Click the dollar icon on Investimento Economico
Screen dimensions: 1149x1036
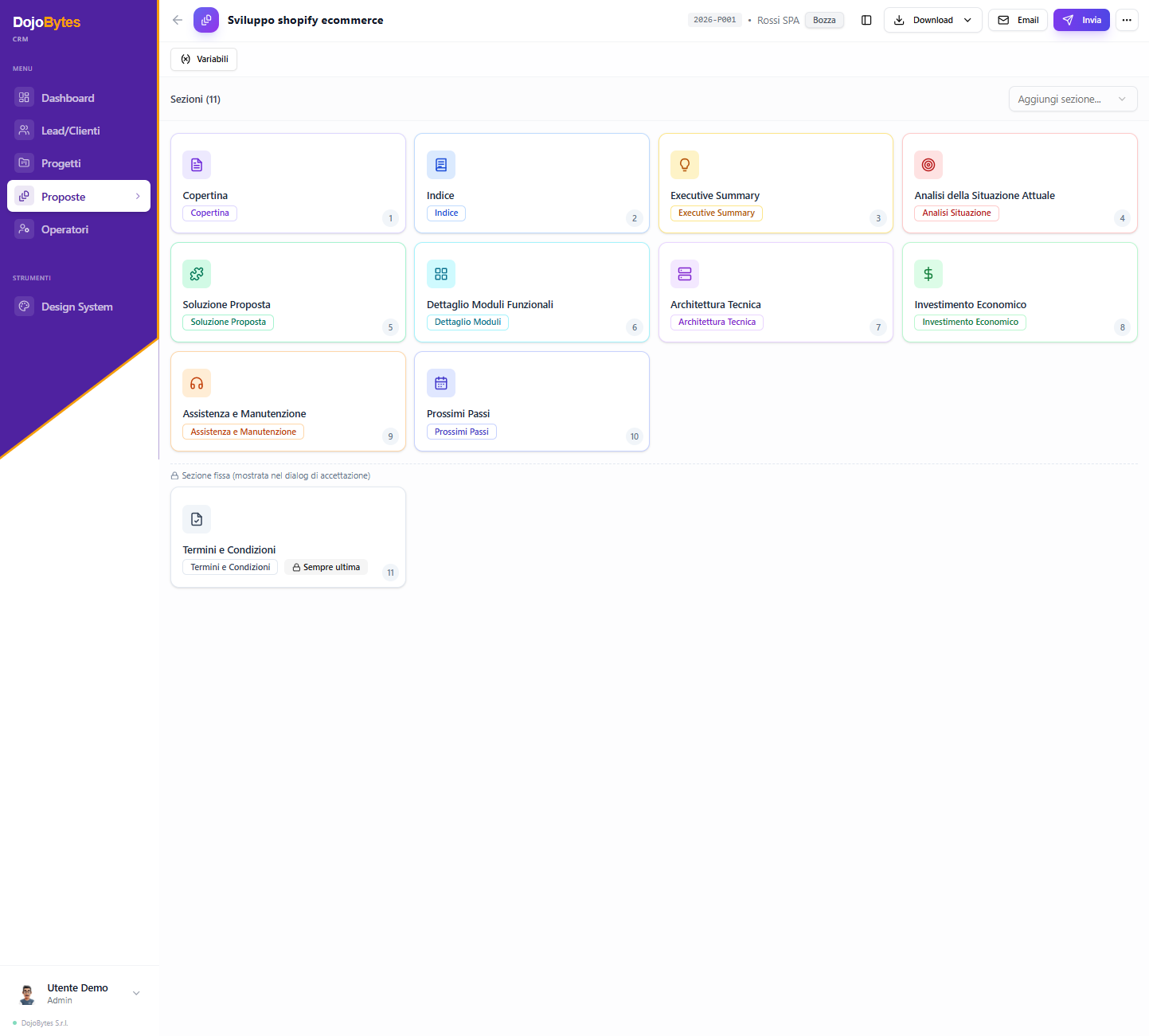928,274
